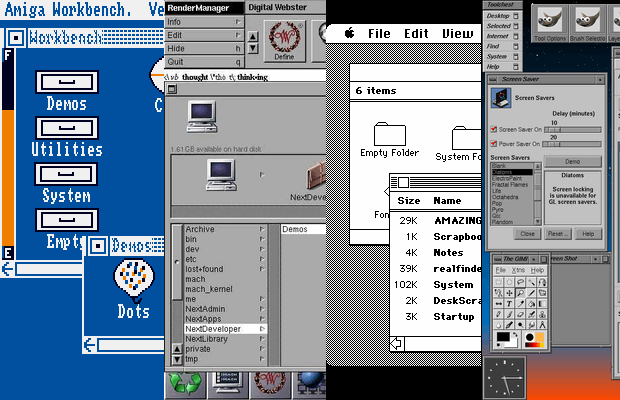Select GIMP blend gradient tool
620x400 pixels.
(542, 304)
